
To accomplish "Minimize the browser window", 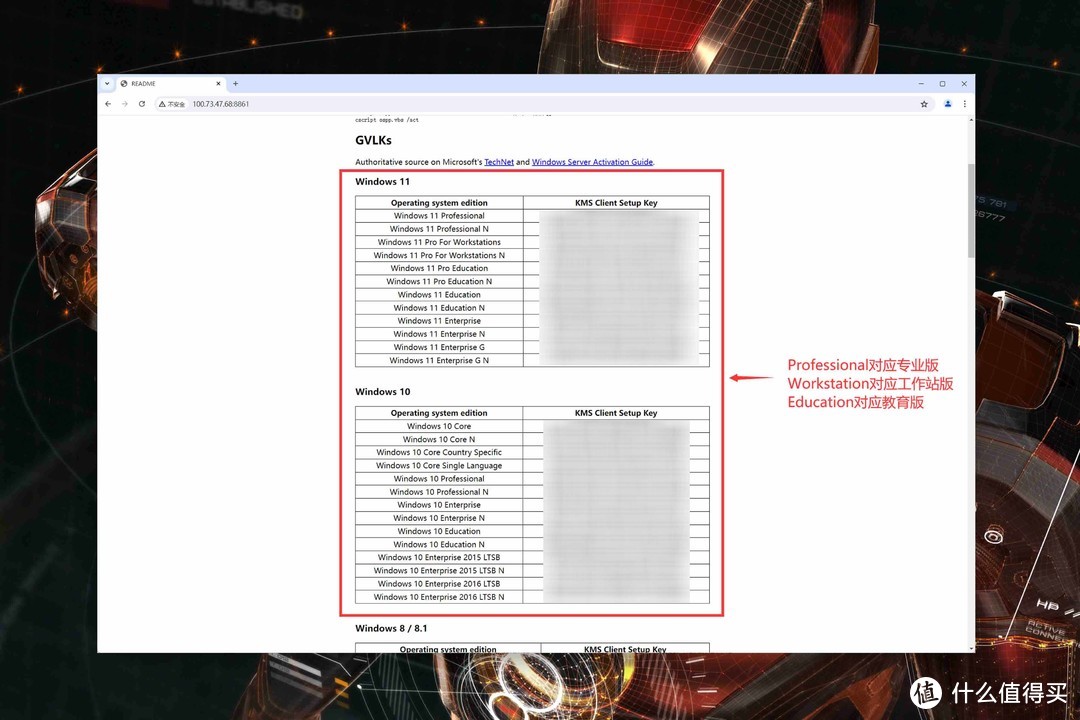I will click(x=921, y=83).
